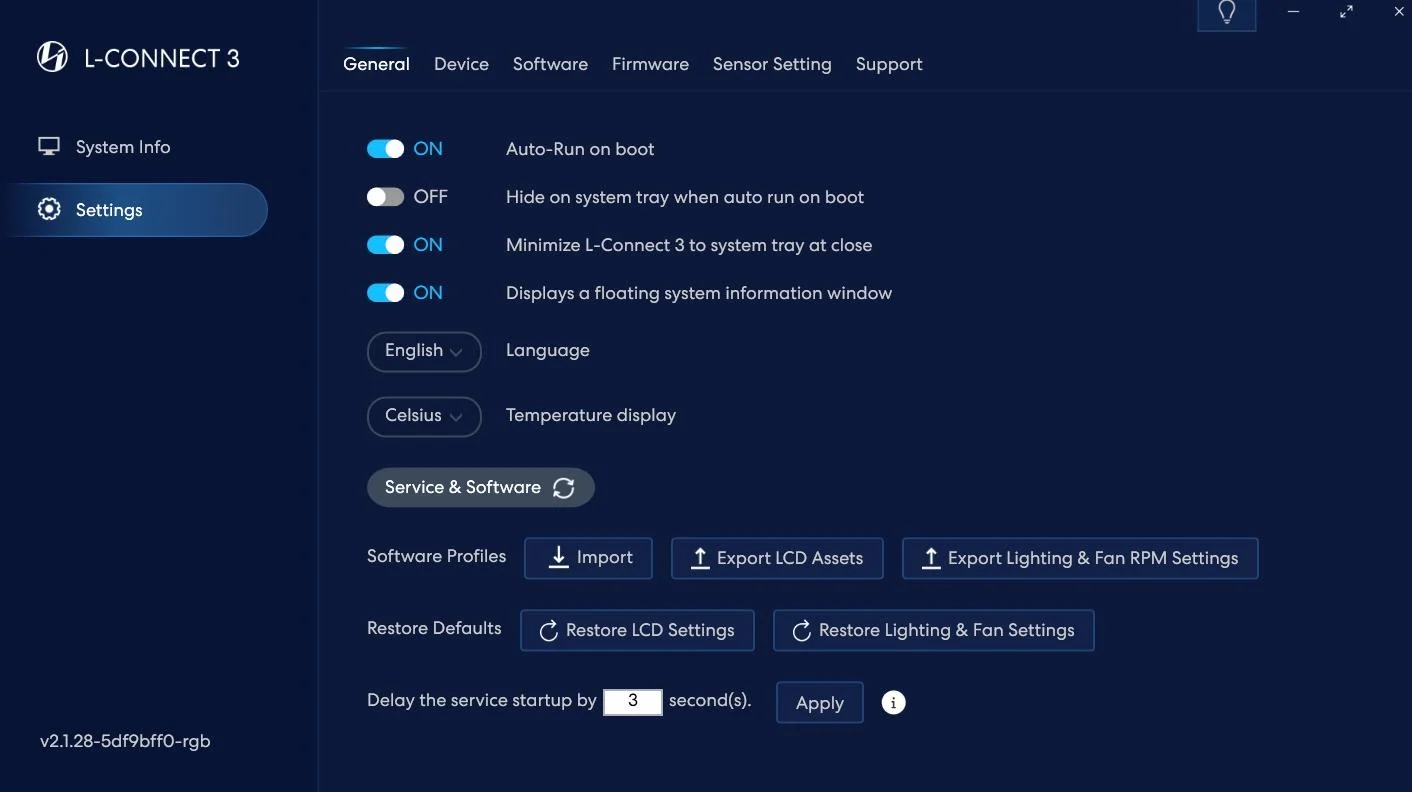Close the L-Connect 3 window
The height and width of the screenshot is (792, 1412).
(1399, 12)
